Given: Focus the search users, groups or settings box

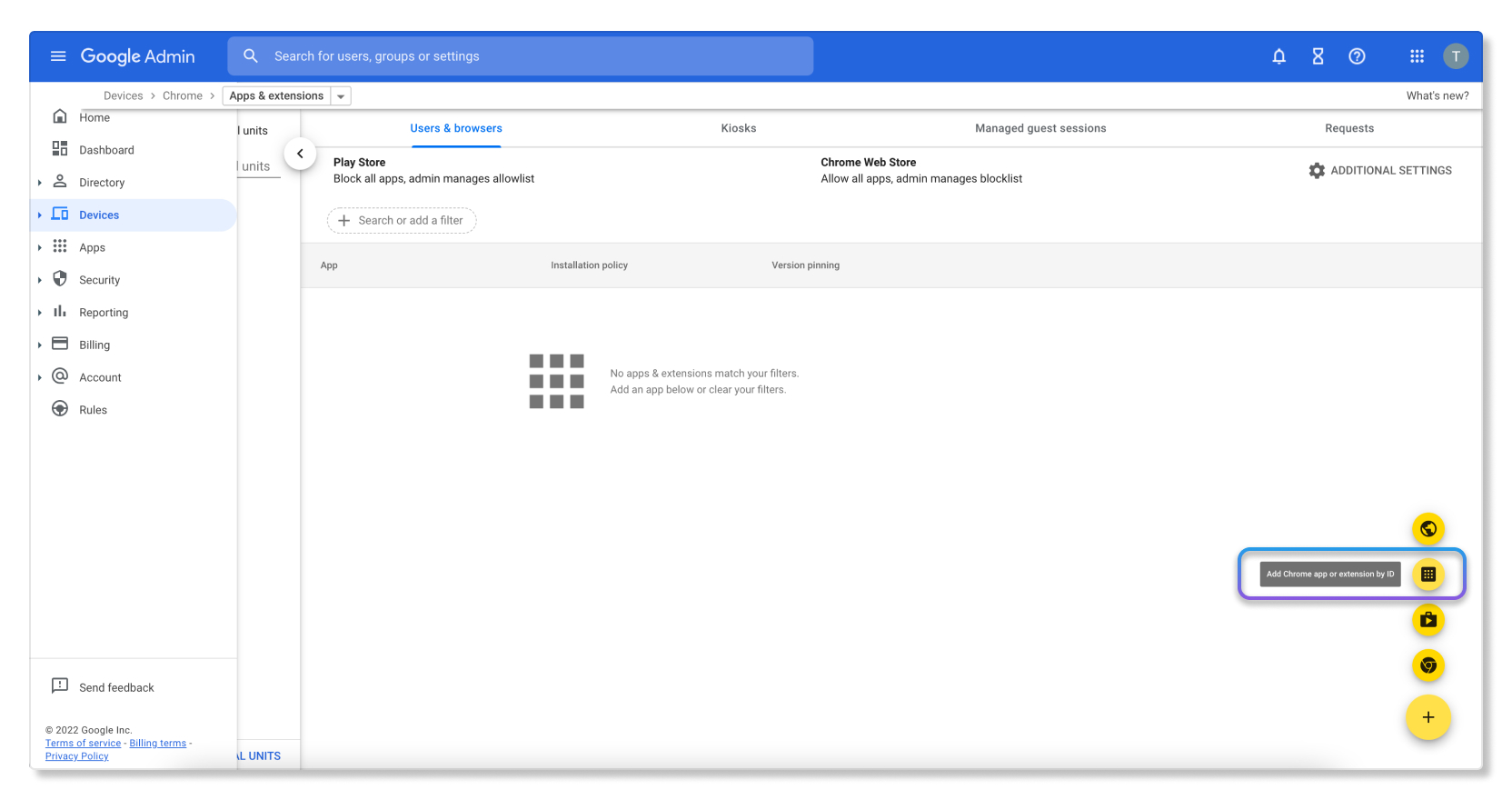Looking at the screenshot, I should tap(520, 56).
